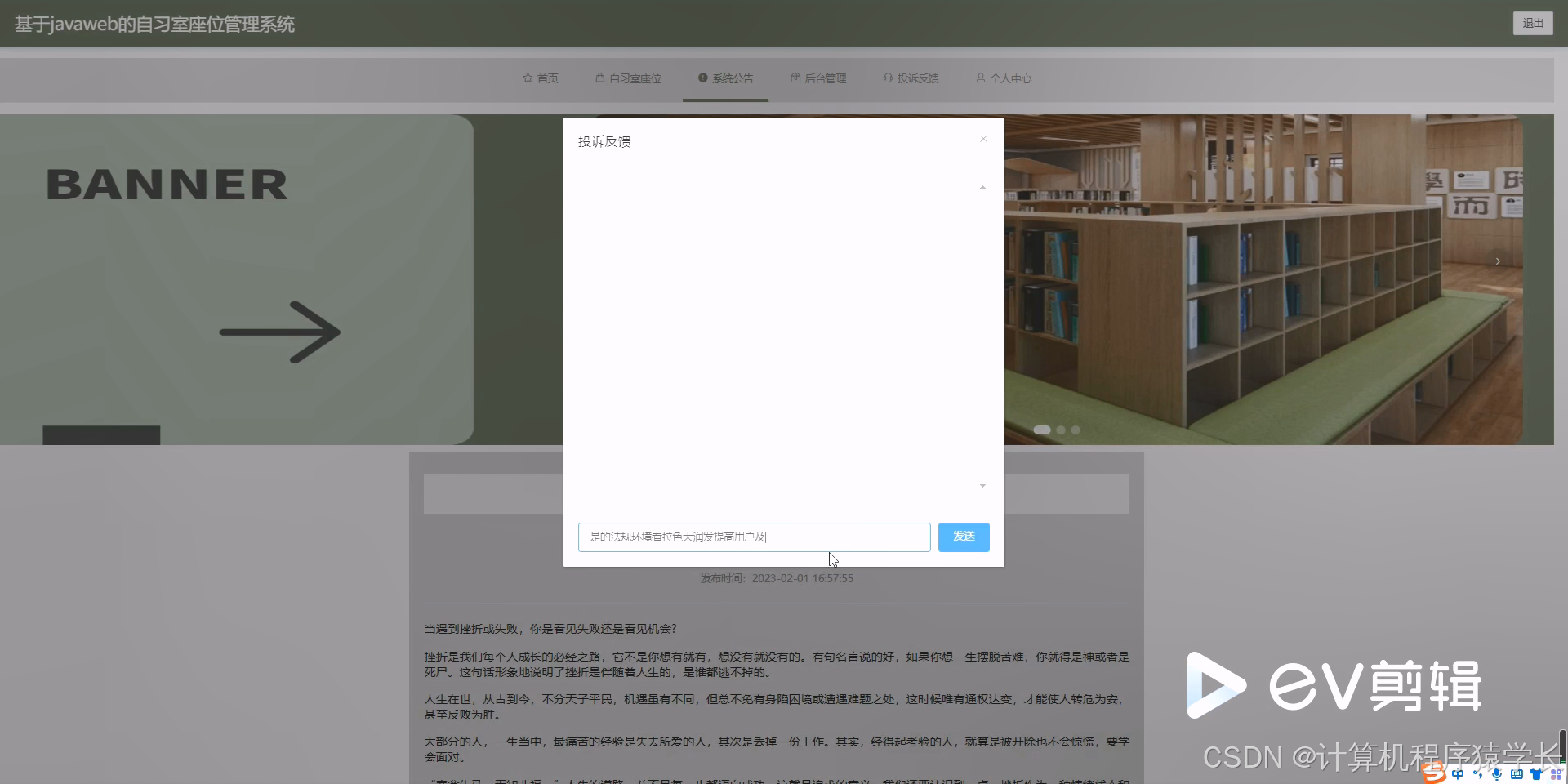Toggle Chinese/English input with the 中 icon

tap(1458, 774)
